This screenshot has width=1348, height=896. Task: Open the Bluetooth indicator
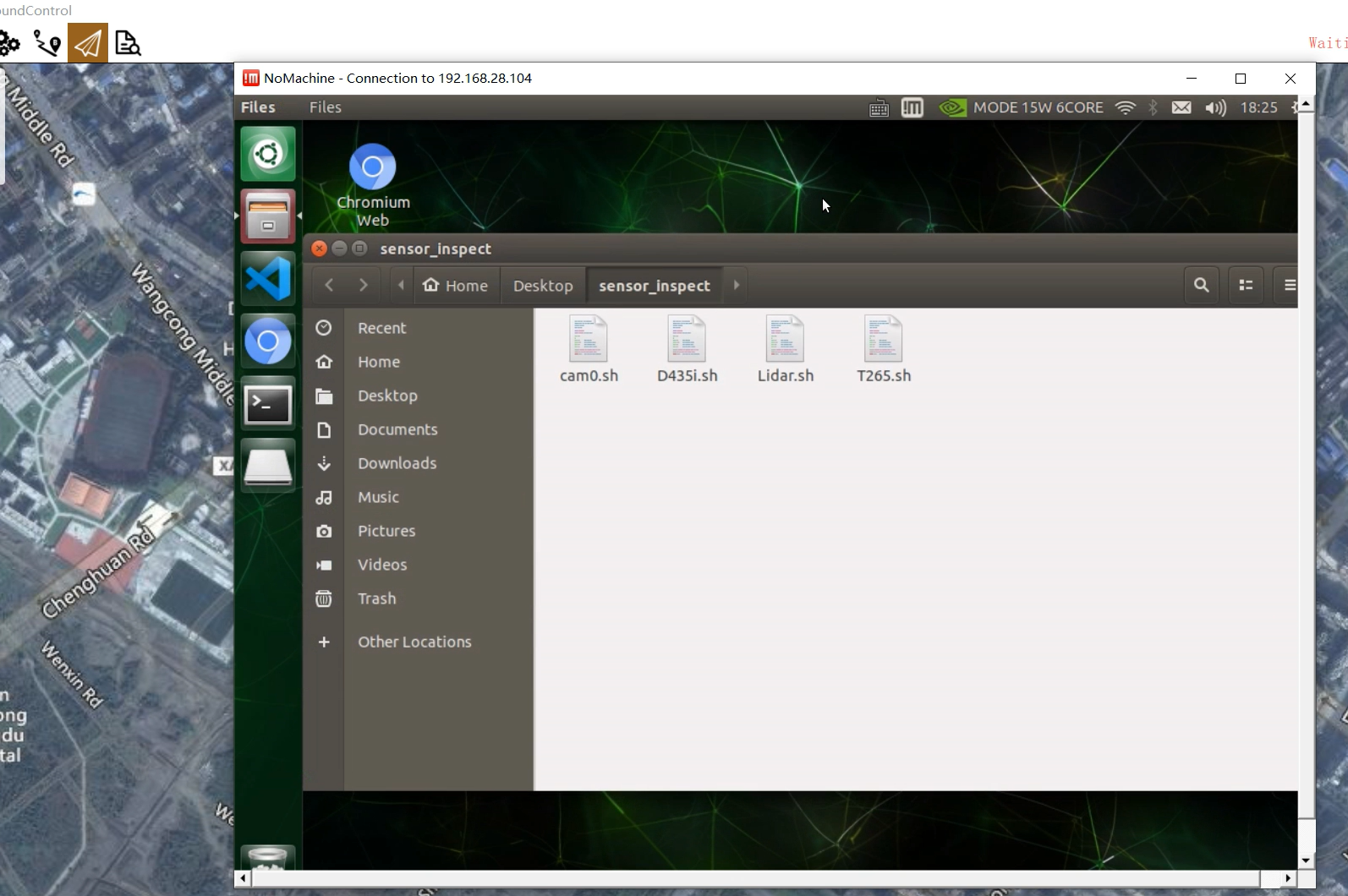click(1153, 107)
